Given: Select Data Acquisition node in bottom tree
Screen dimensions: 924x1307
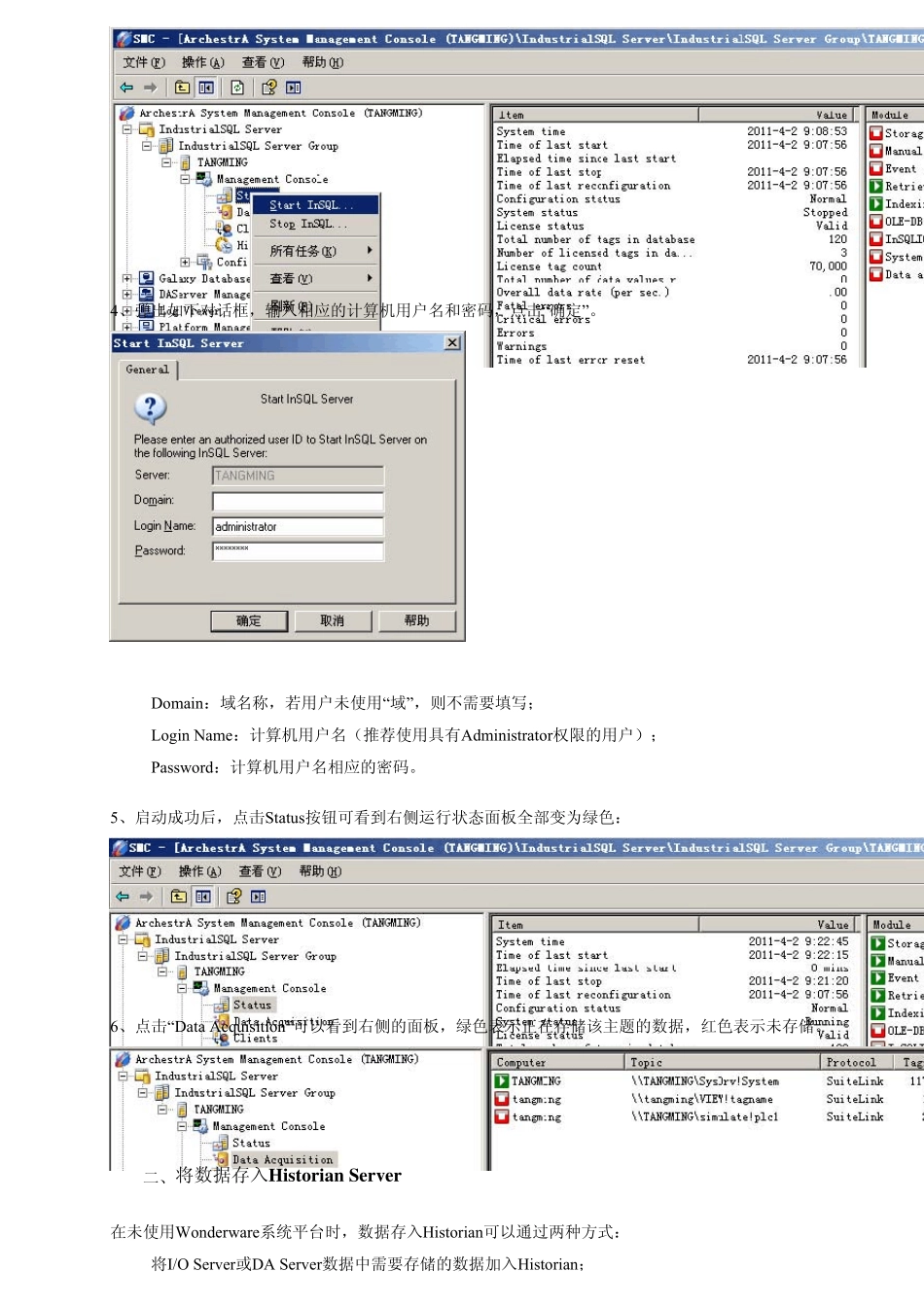Looking at the screenshot, I should point(282,1160).
